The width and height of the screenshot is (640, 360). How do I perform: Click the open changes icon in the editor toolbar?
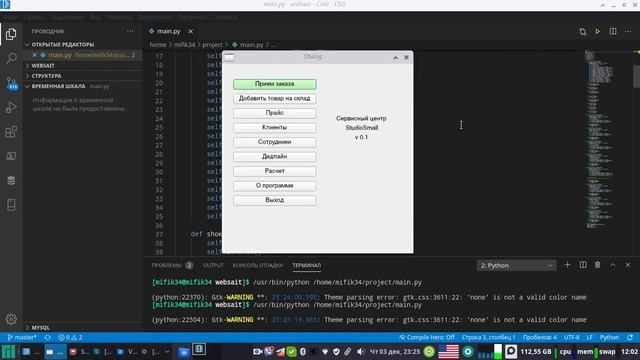point(582,31)
